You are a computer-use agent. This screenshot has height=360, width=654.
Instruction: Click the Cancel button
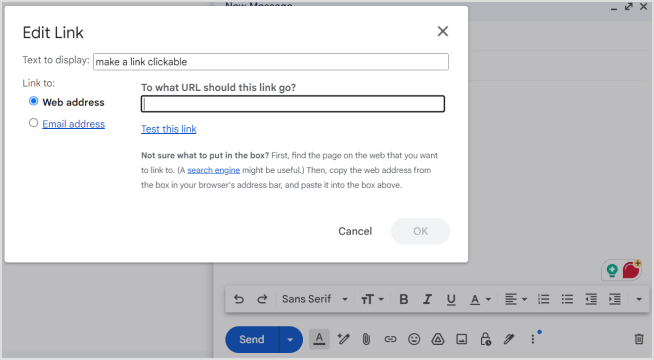click(x=355, y=231)
